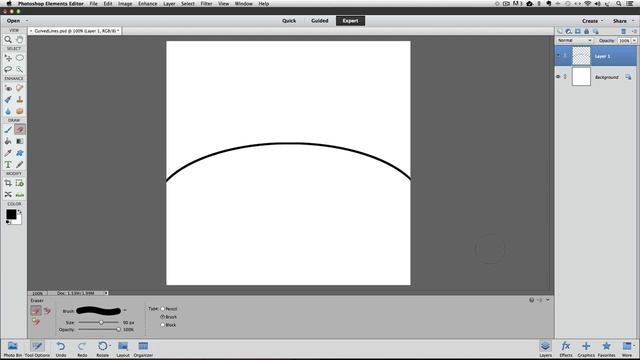This screenshot has height=360, width=640.
Task: Select the Custom Shape tool
Action: click(20, 153)
